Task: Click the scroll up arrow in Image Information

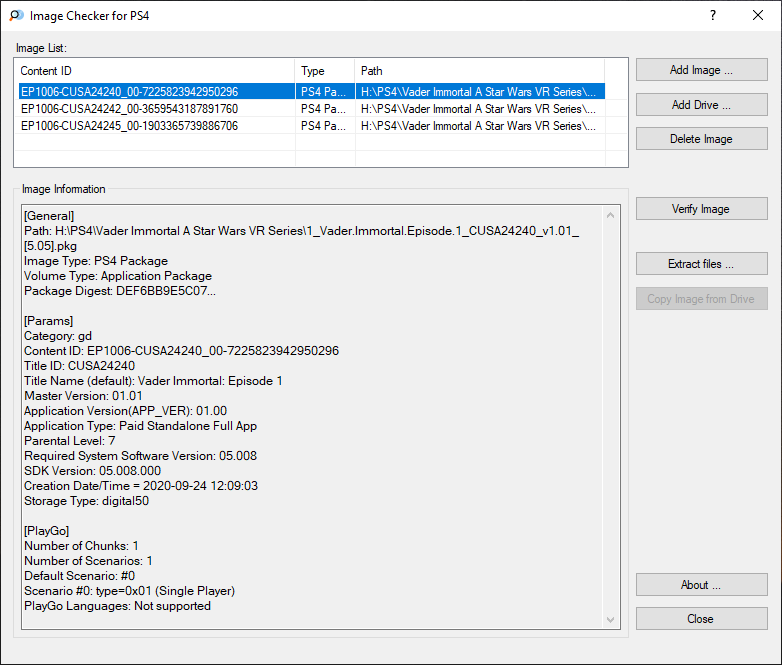Action: click(610, 216)
